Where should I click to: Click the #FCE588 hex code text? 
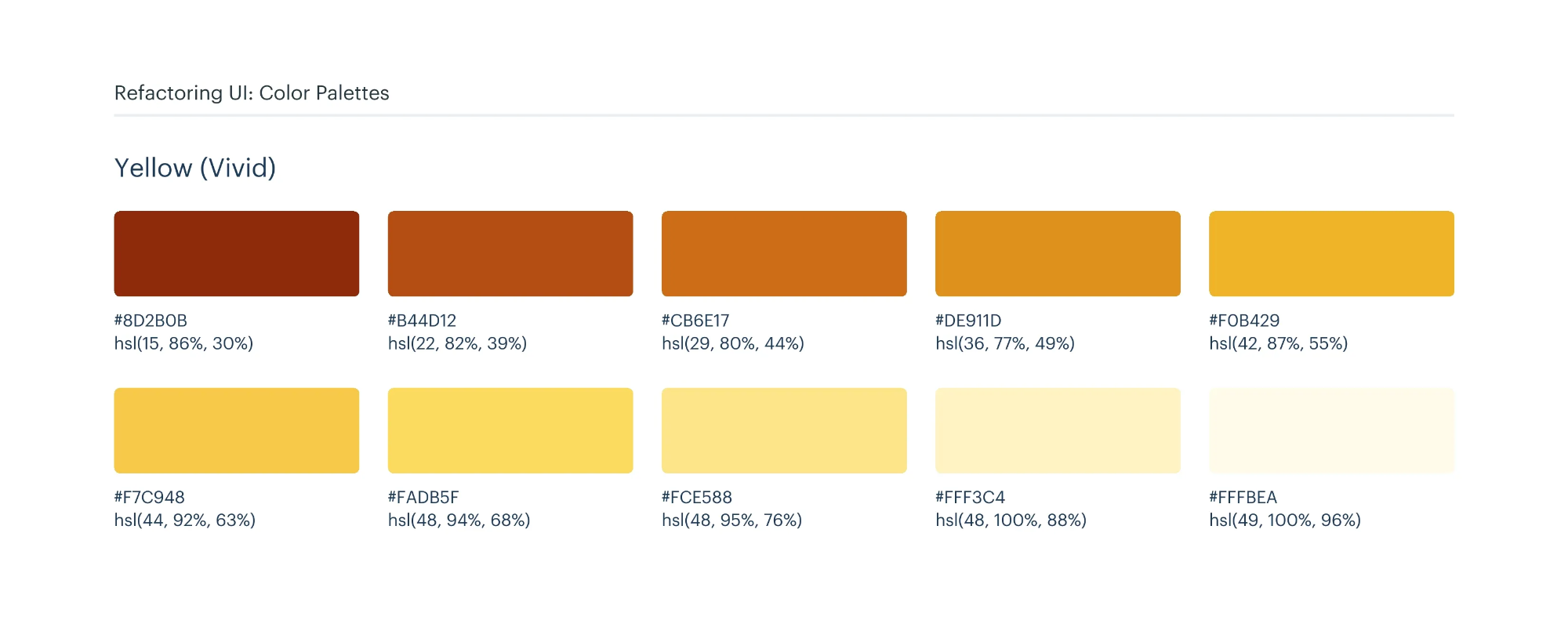tap(696, 498)
